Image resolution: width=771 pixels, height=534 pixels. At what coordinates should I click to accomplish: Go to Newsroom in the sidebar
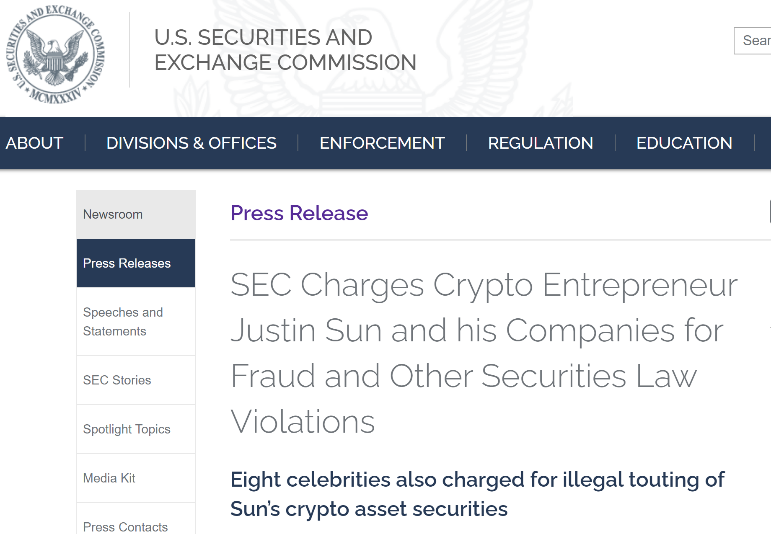point(113,214)
